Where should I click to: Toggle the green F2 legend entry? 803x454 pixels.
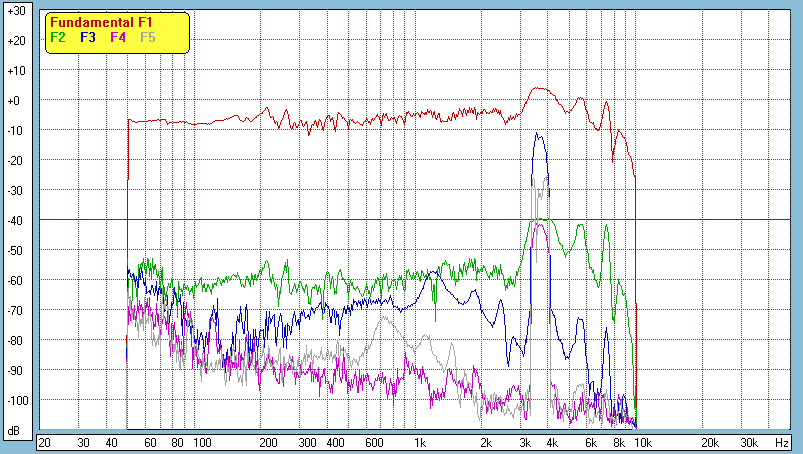[x=57, y=37]
